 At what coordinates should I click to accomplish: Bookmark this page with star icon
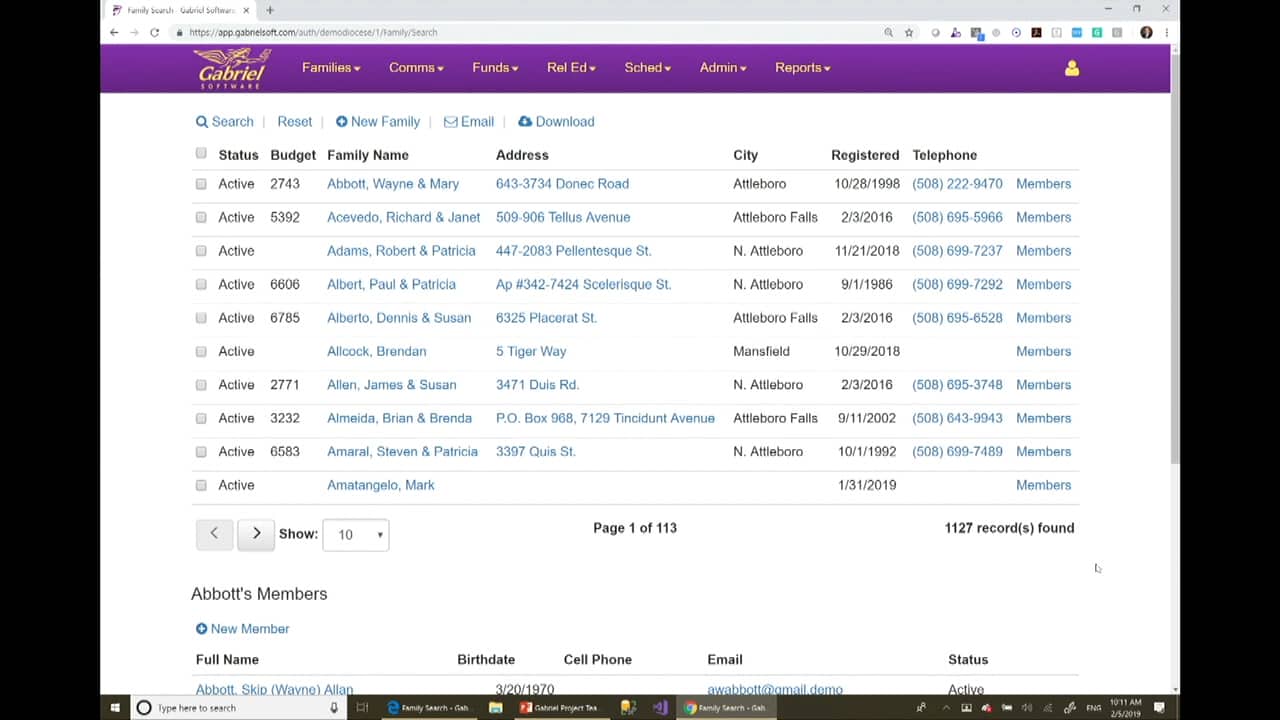click(909, 32)
